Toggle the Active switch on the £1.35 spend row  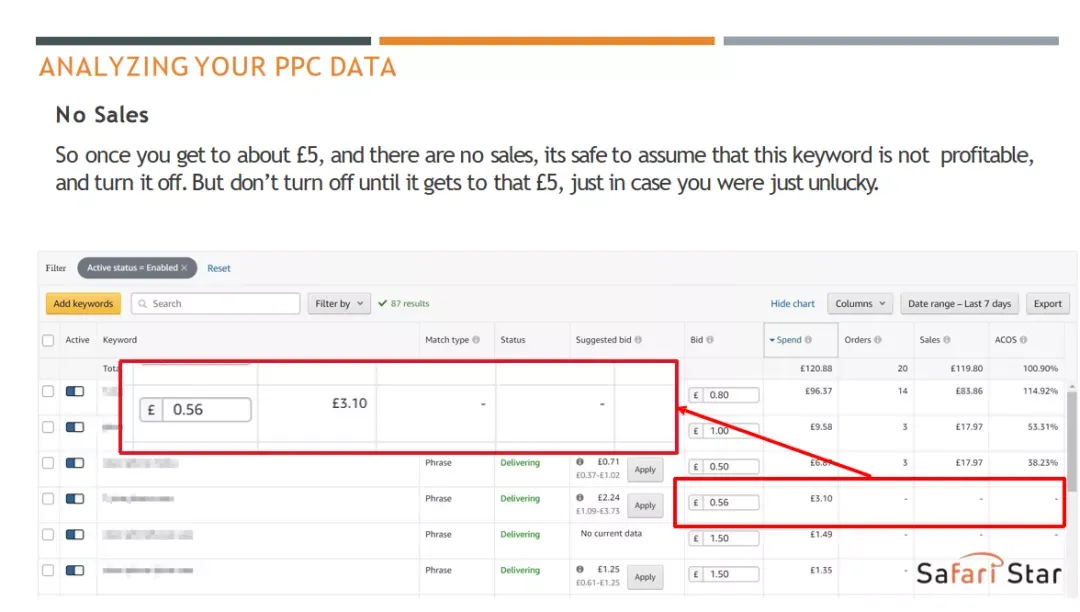coord(75,570)
